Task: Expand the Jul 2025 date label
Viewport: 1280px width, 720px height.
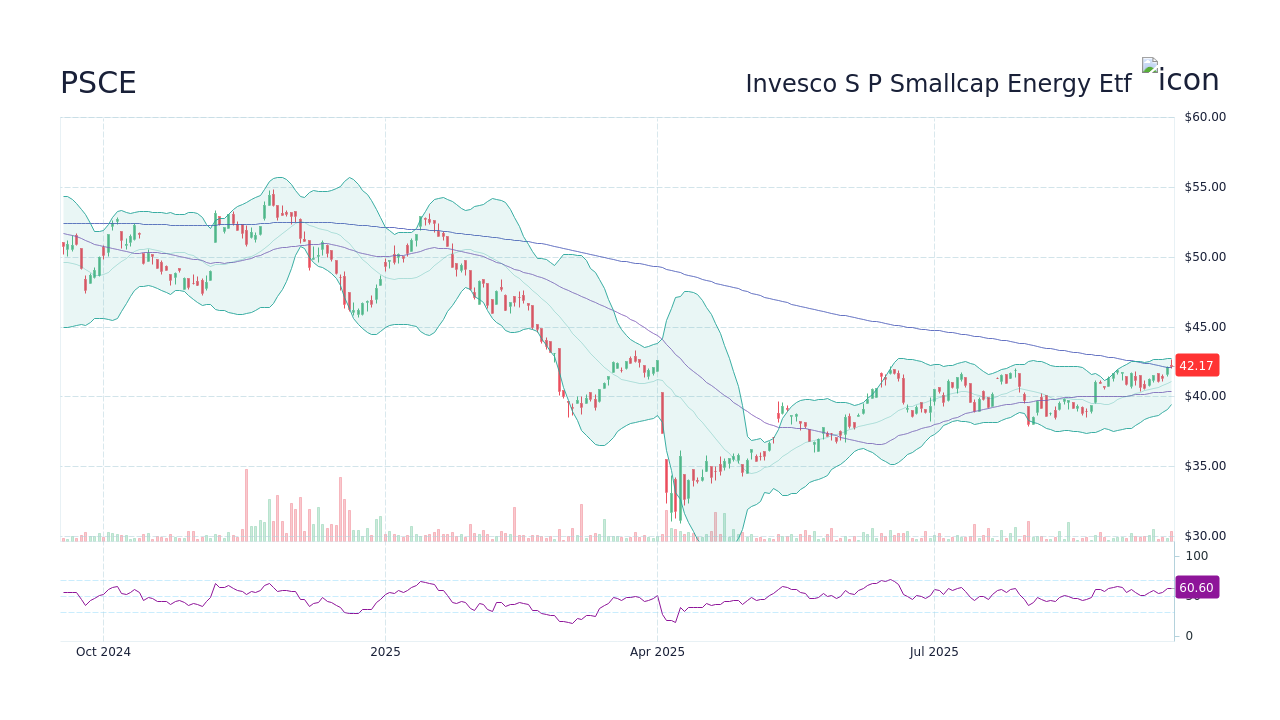Action: click(932, 651)
